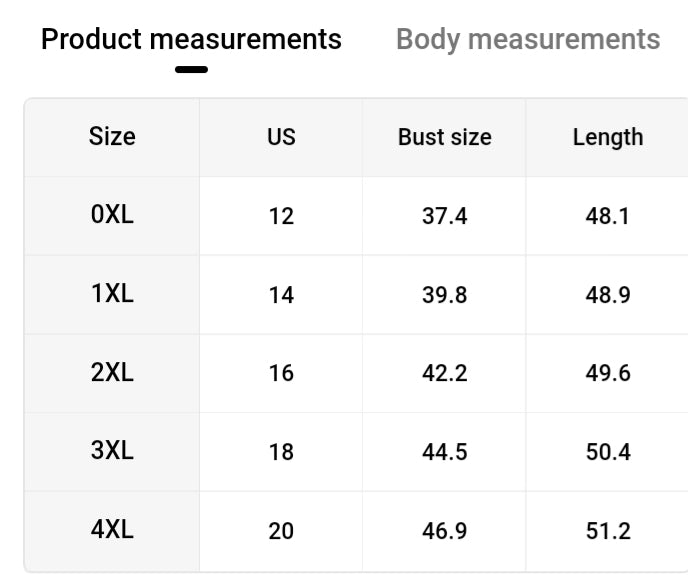Click length value 49.6
Viewport: 688px width, 581px height.
point(607,373)
